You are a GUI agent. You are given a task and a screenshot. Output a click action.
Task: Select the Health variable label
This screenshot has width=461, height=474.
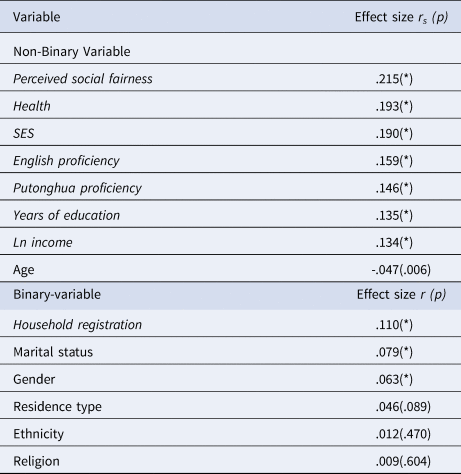tap(32, 106)
